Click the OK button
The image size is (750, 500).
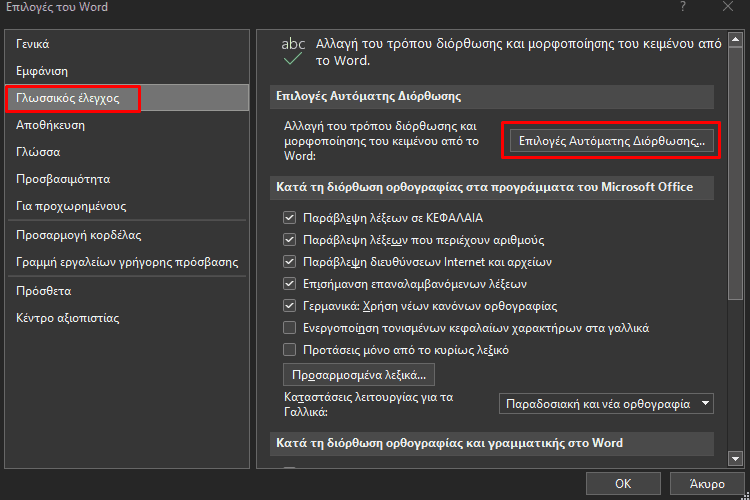click(x=623, y=484)
